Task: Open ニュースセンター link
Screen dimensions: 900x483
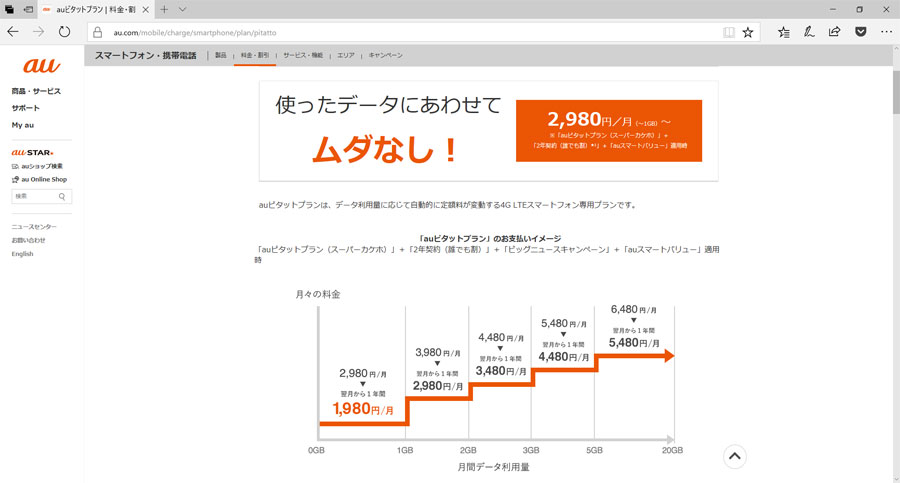Action: 34,226
